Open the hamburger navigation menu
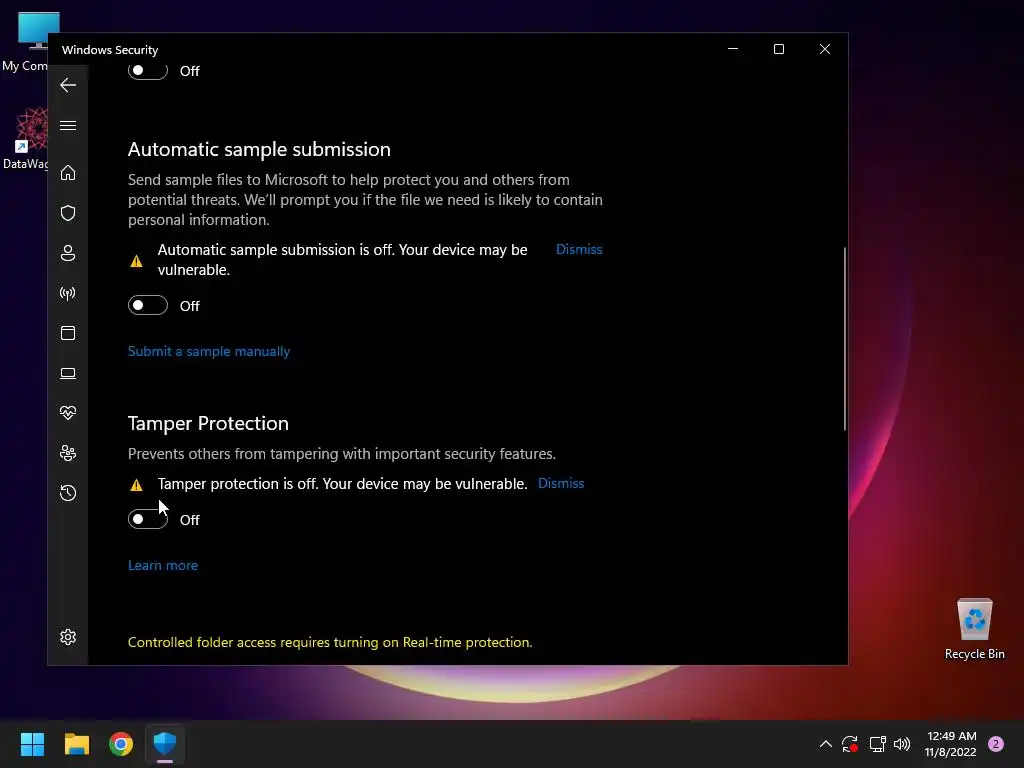 pos(68,125)
